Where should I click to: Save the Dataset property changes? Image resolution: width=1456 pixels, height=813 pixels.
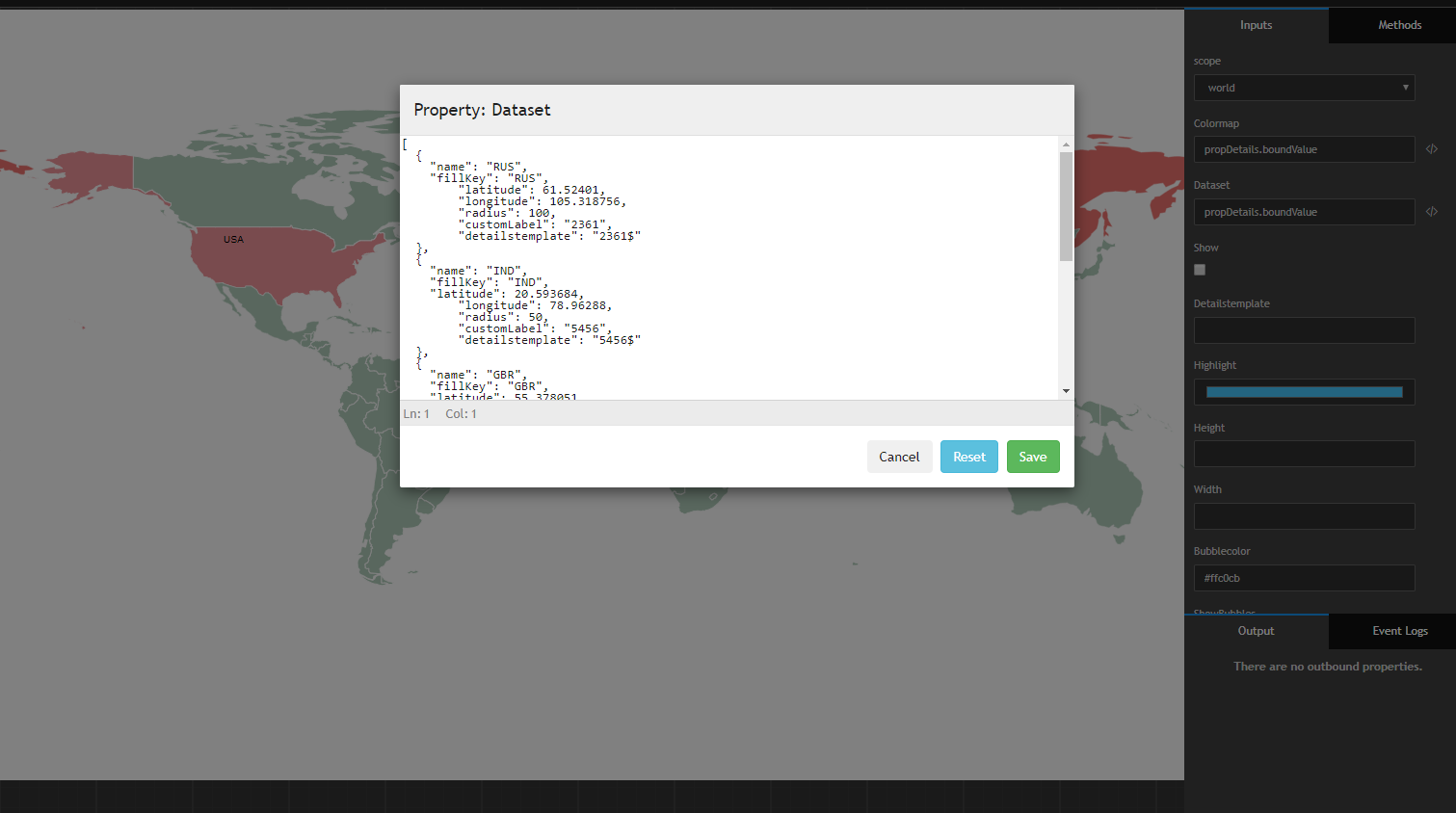pyautogui.click(x=1032, y=457)
